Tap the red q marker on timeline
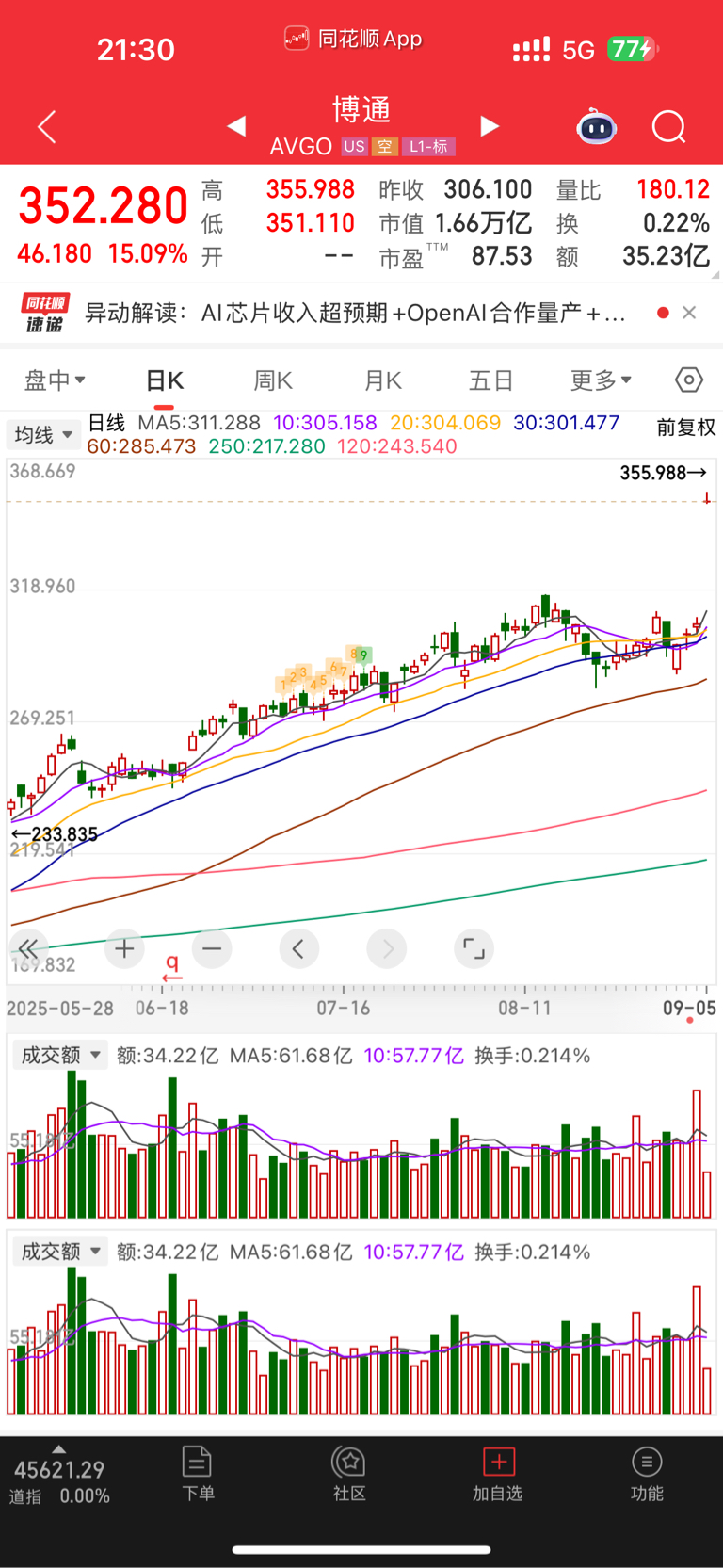The width and height of the screenshot is (723, 1568). coord(171,967)
